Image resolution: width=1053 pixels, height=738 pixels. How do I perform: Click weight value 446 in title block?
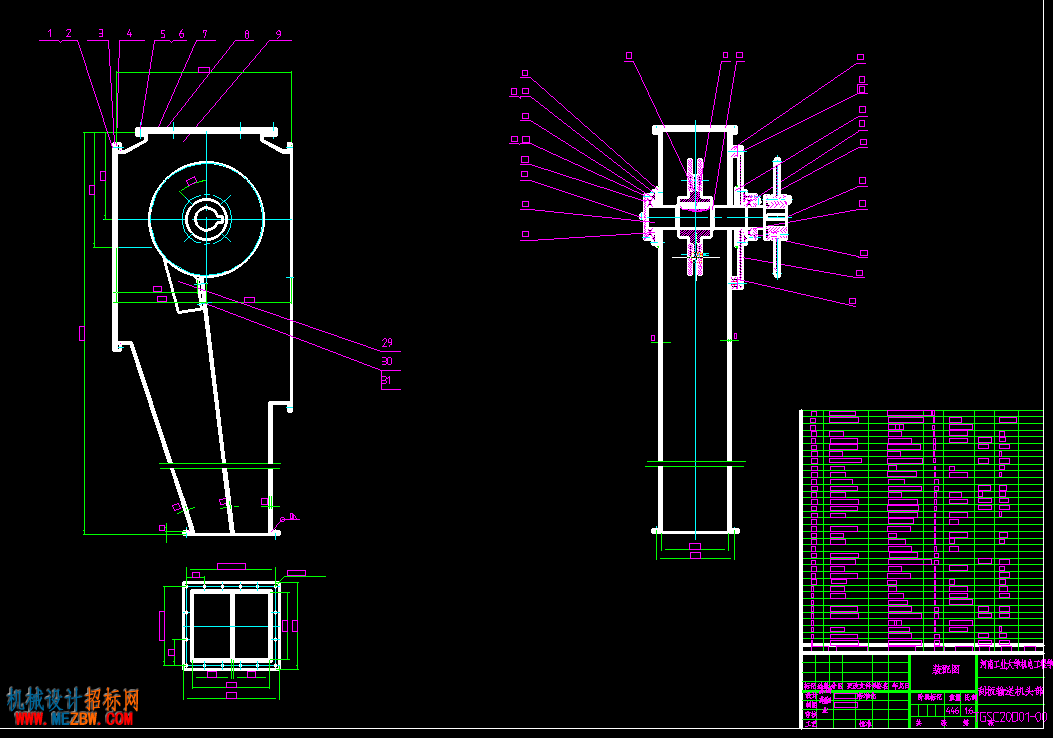[x=952, y=710]
